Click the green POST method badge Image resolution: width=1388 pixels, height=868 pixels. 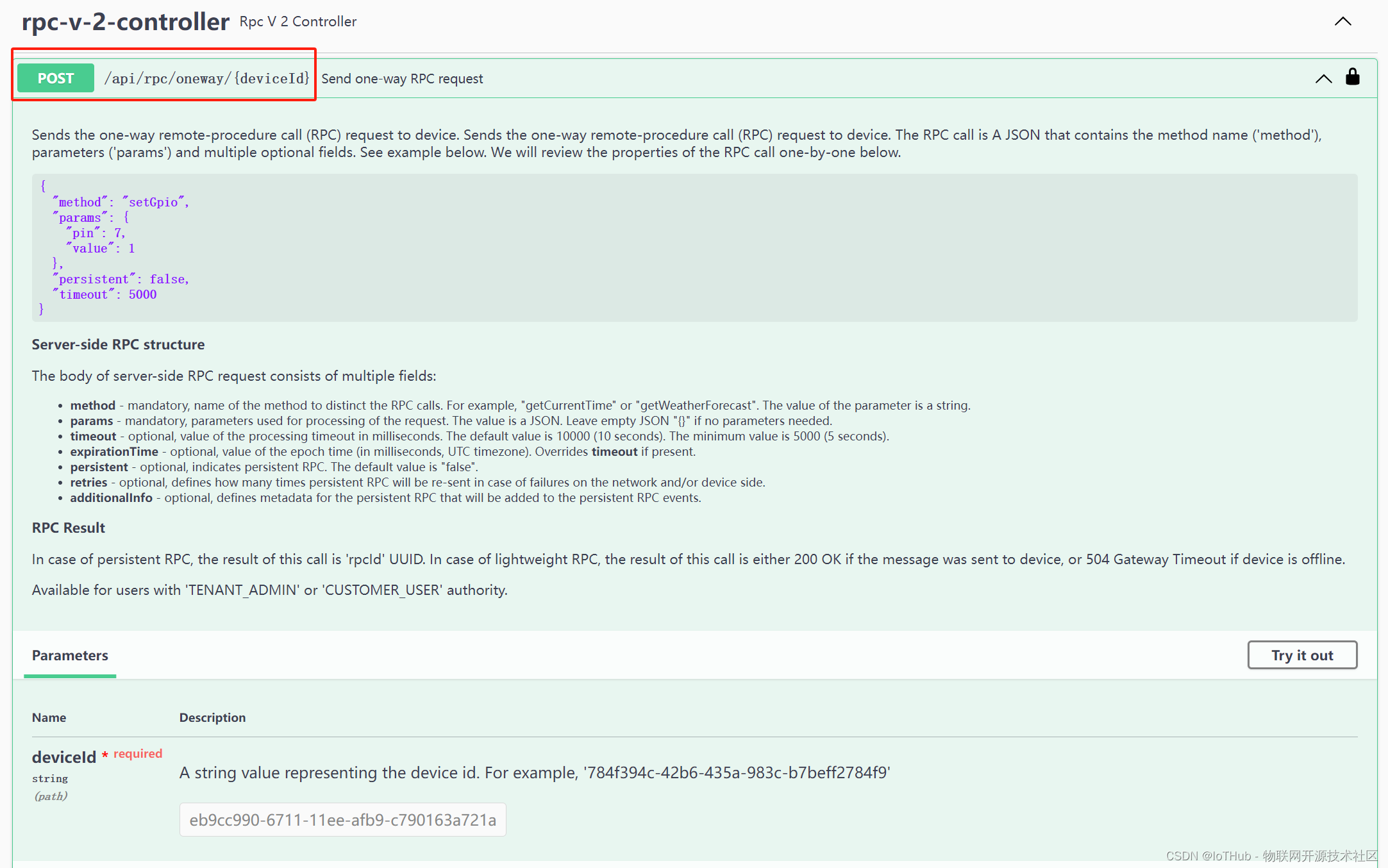56,78
